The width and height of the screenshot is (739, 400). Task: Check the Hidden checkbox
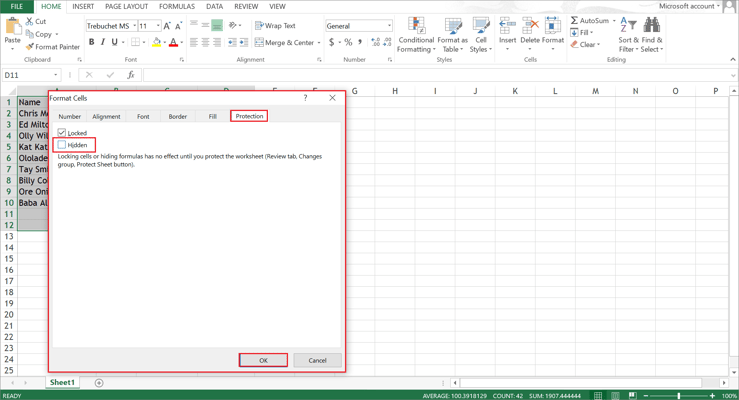(x=62, y=145)
